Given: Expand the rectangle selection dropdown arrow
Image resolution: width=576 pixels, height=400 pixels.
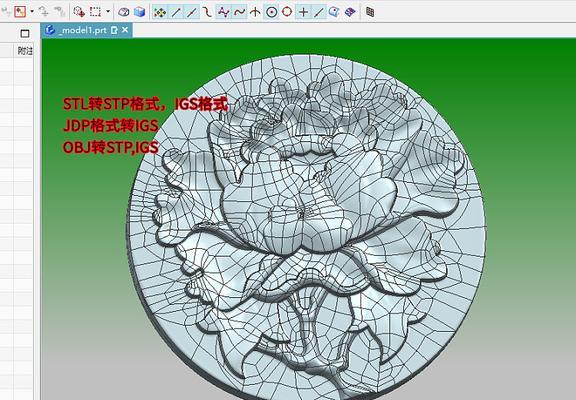Looking at the screenshot, I should click(108, 12).
